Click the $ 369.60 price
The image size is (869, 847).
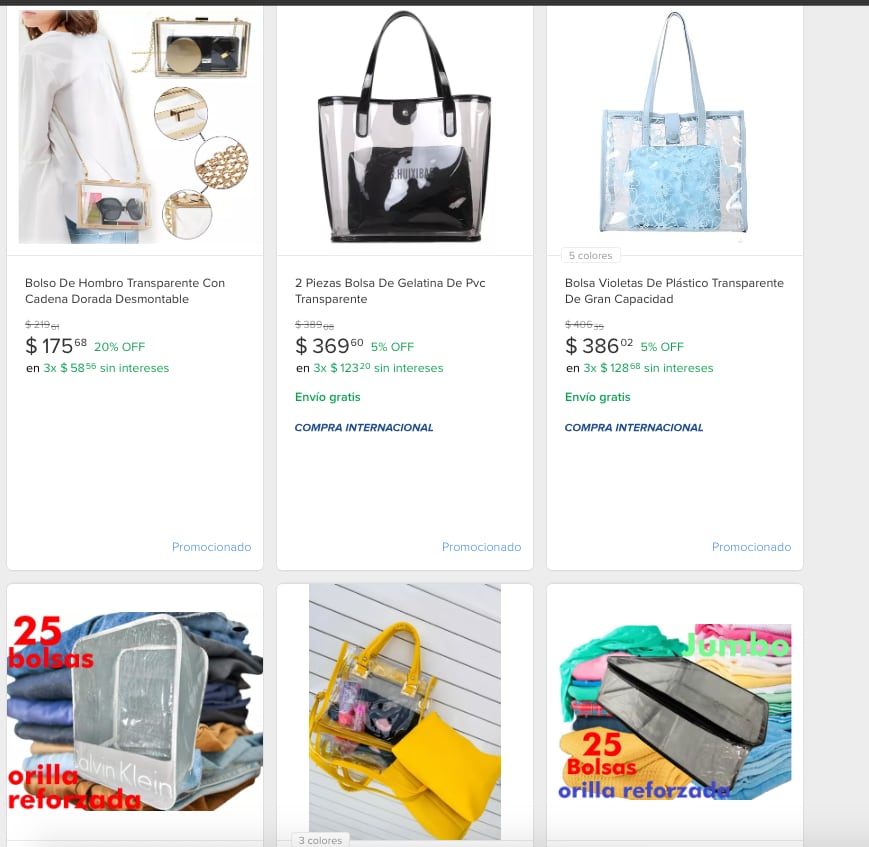tap(329, 346)
